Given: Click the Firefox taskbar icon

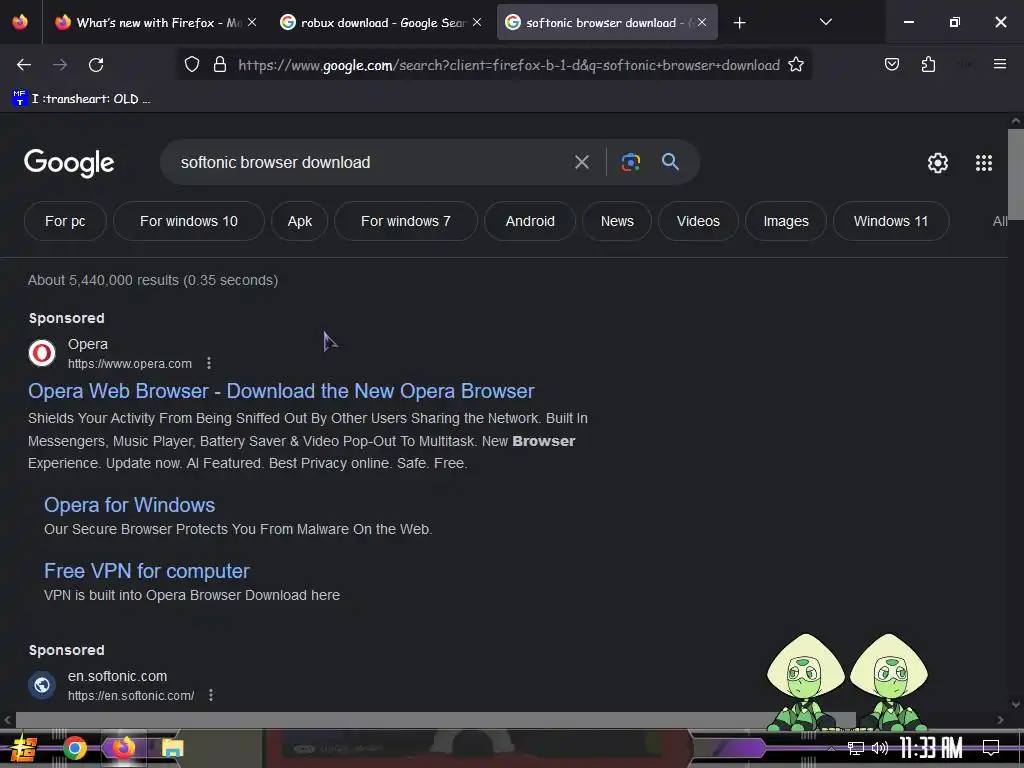Looking at the screenshot, I should (123, 748).
